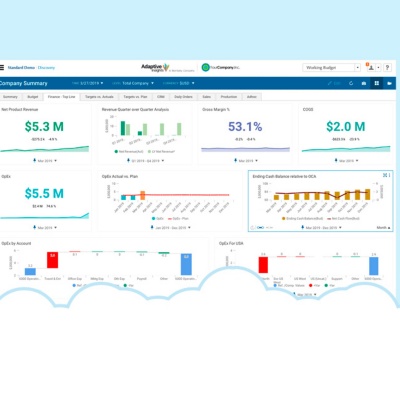400x400 pixels.
Task: Toggle Ending Cash Balance legend series
Action: (x=303, y=219)
